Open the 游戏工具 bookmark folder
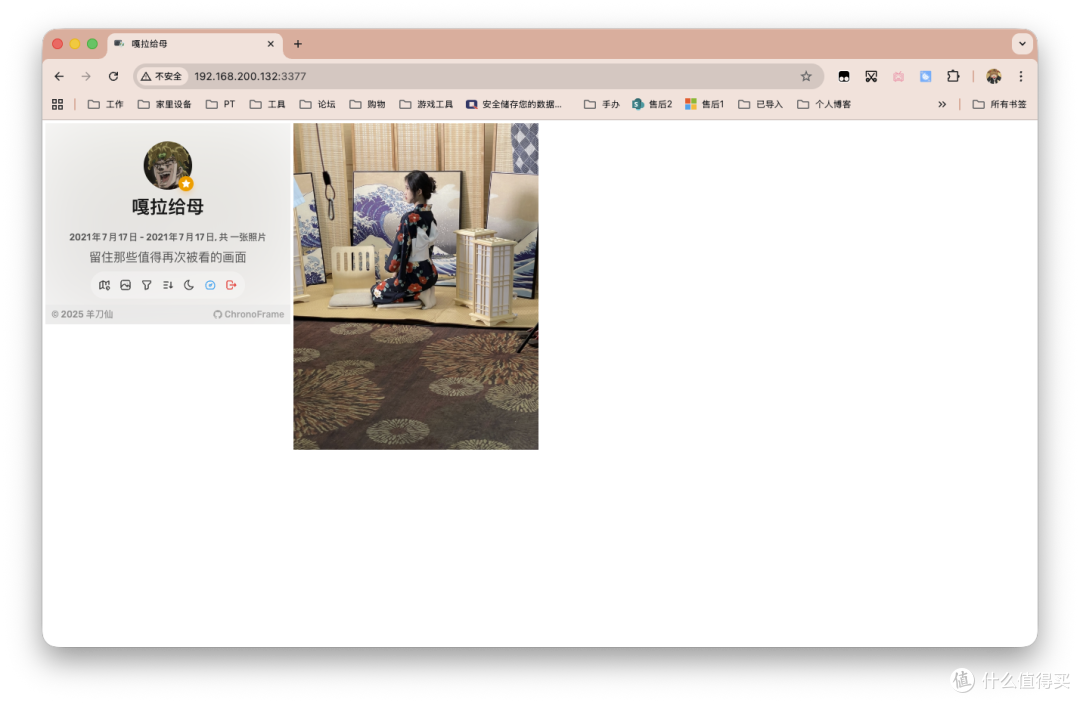Image resolution: width=1080 pixels, height=703 pixels. [x=426, y=104]
